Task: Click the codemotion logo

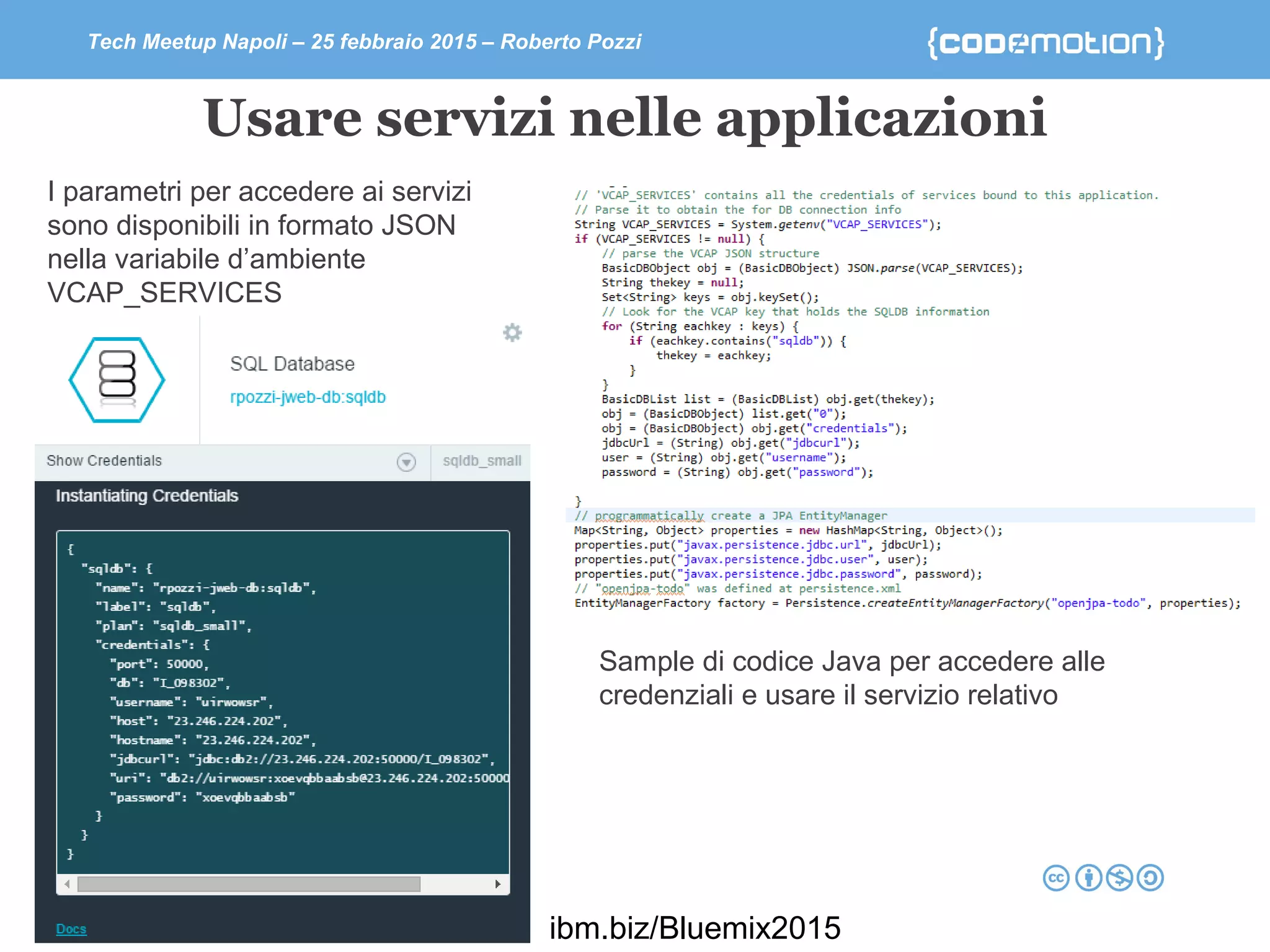Action: 1046,43
